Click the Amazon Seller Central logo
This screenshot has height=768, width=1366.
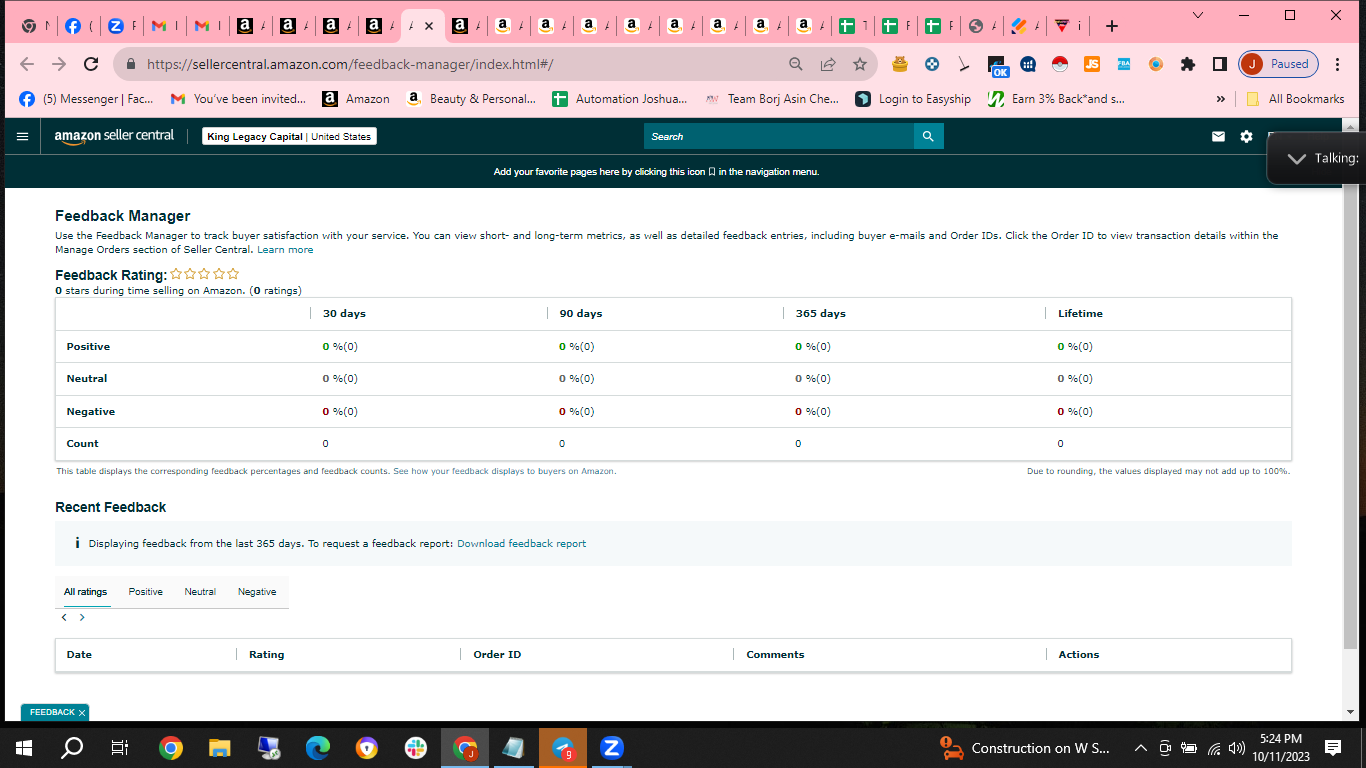click(x=114, y=136)
